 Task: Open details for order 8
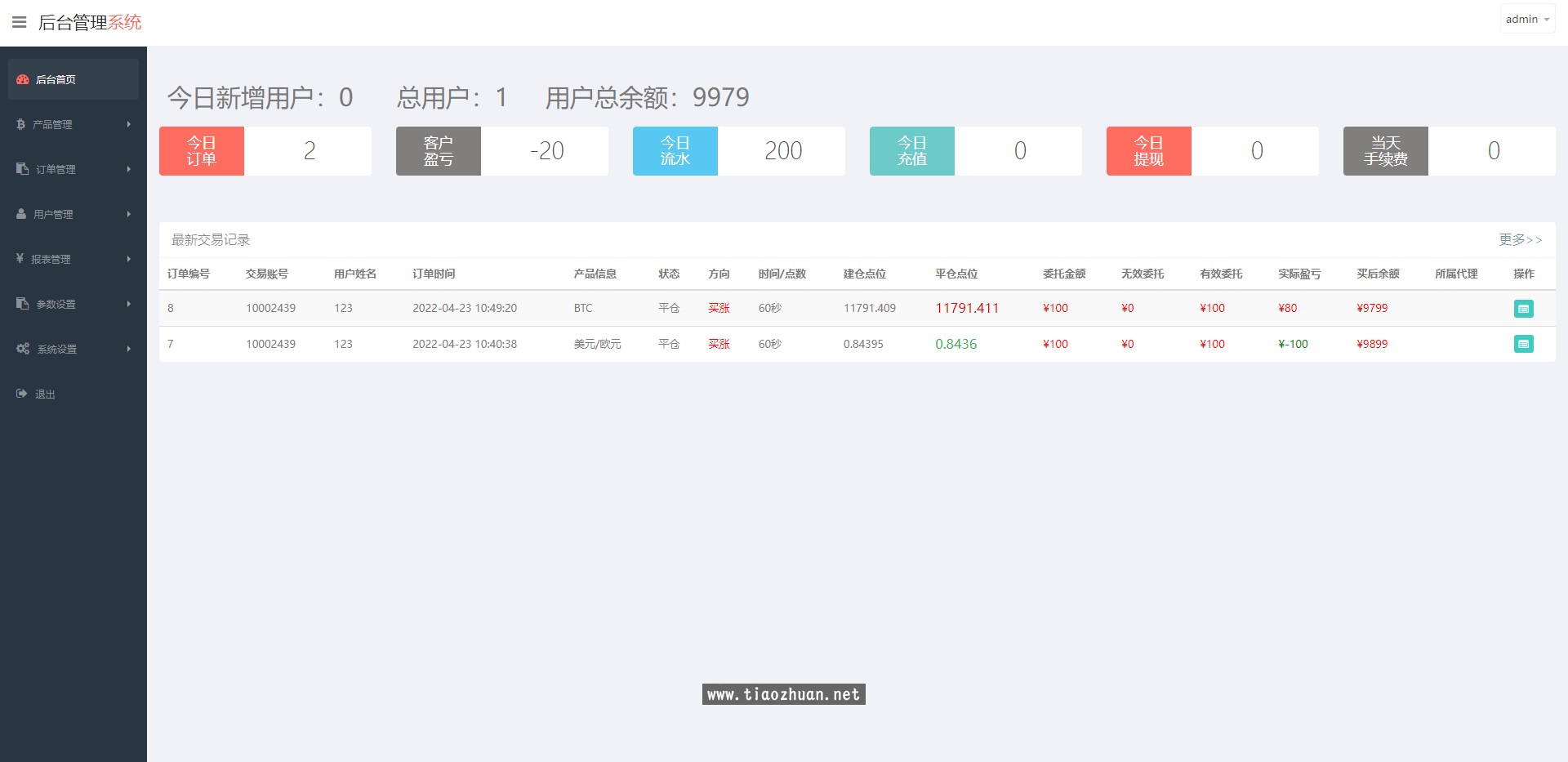[1523, 309]
